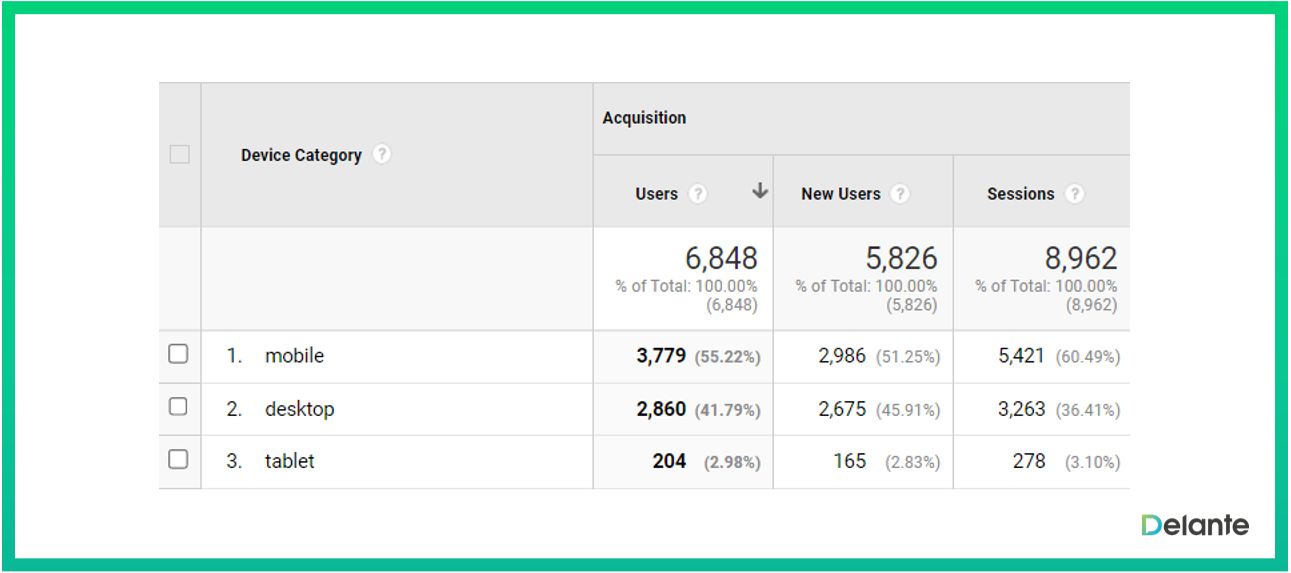Screen dimensions: 1291x573
Task: Click the Delante logo
Action: [x=1194, y=525]
